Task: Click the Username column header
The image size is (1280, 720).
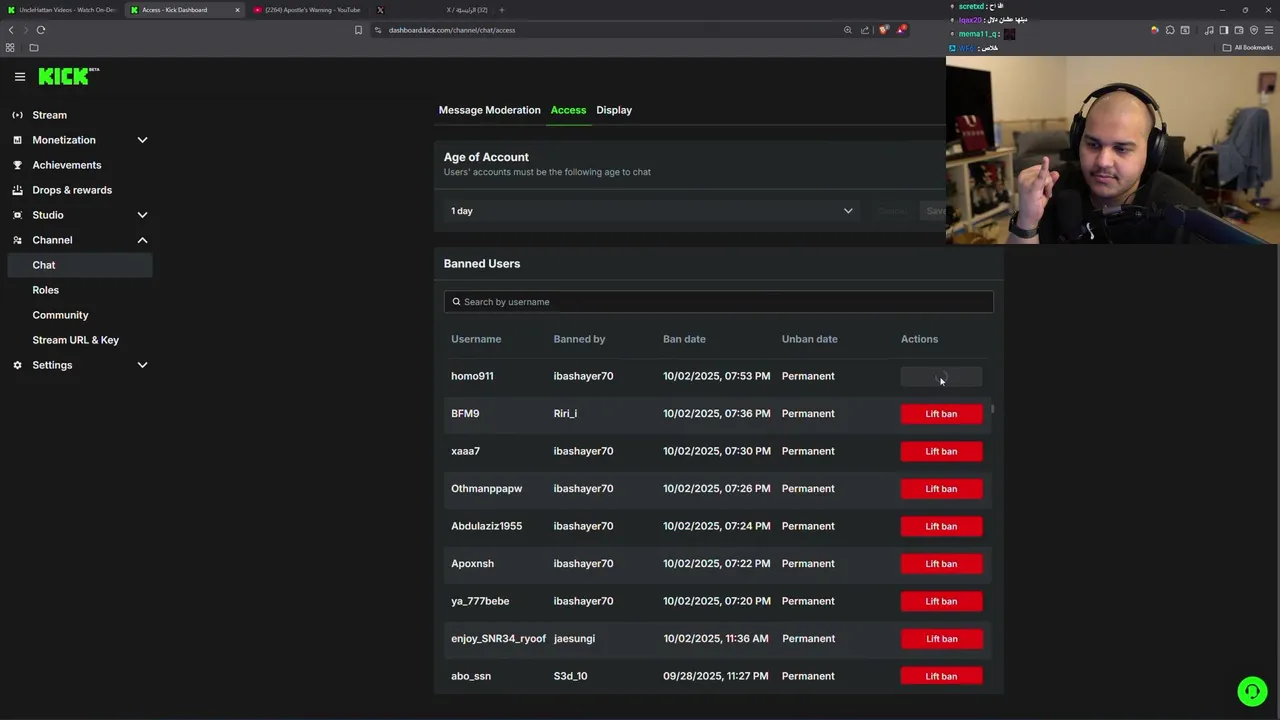Action: [x=476, y=339]
